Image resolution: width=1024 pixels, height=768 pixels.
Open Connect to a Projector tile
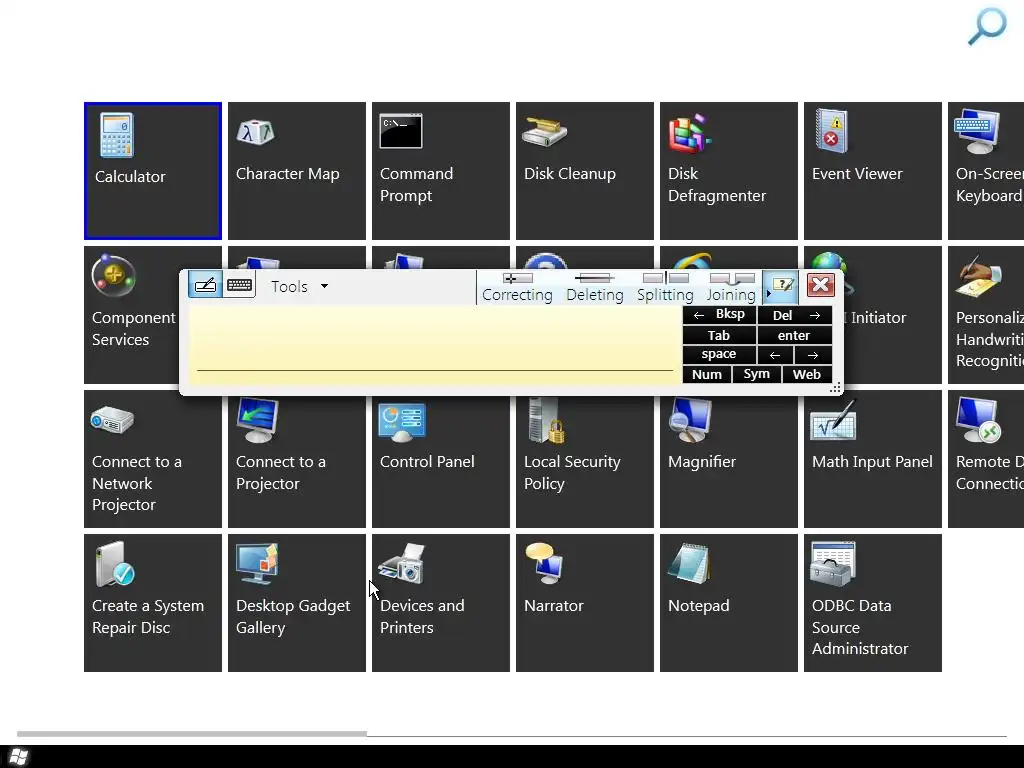(297, 462)
